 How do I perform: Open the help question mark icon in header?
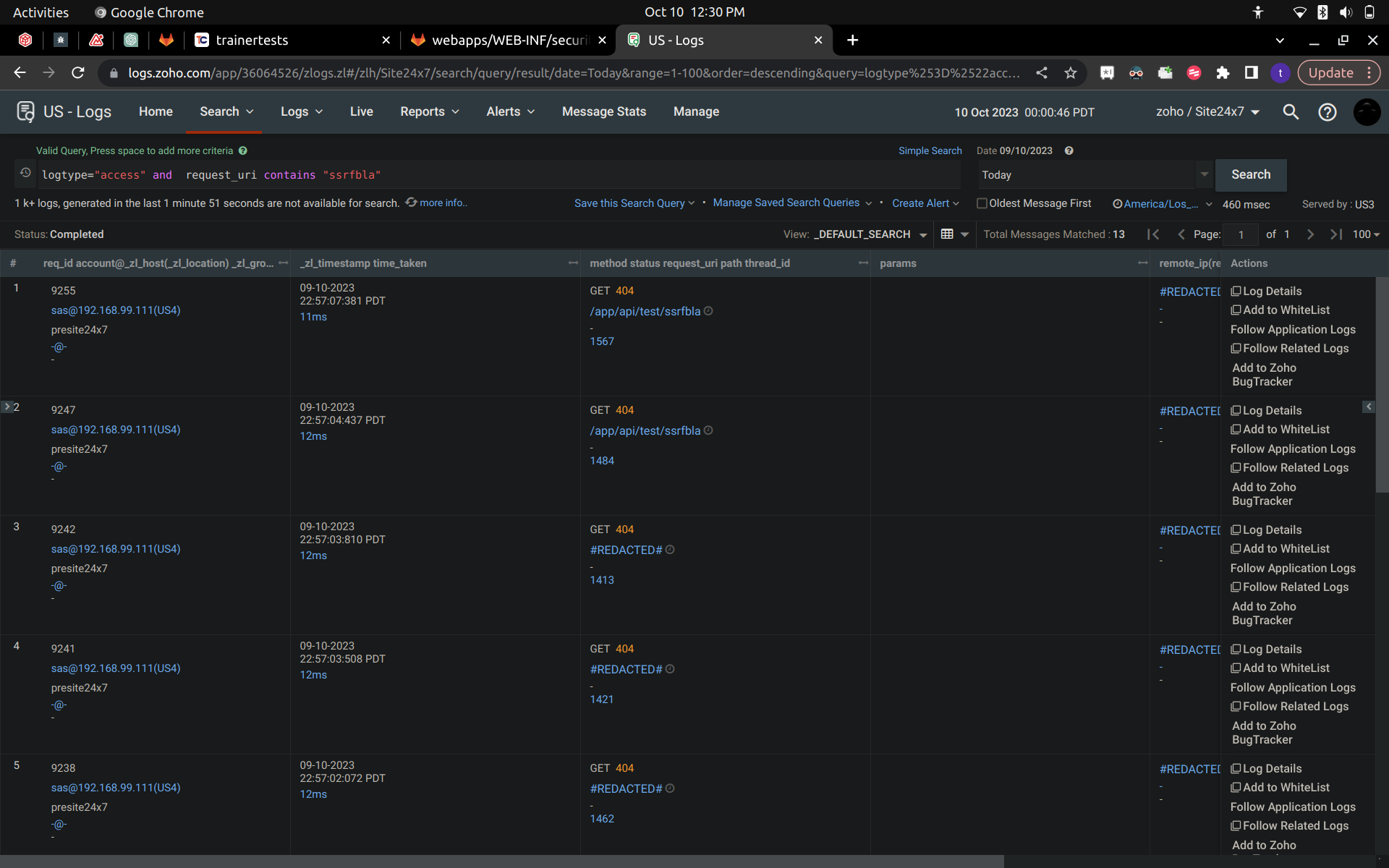point(1328,111)
